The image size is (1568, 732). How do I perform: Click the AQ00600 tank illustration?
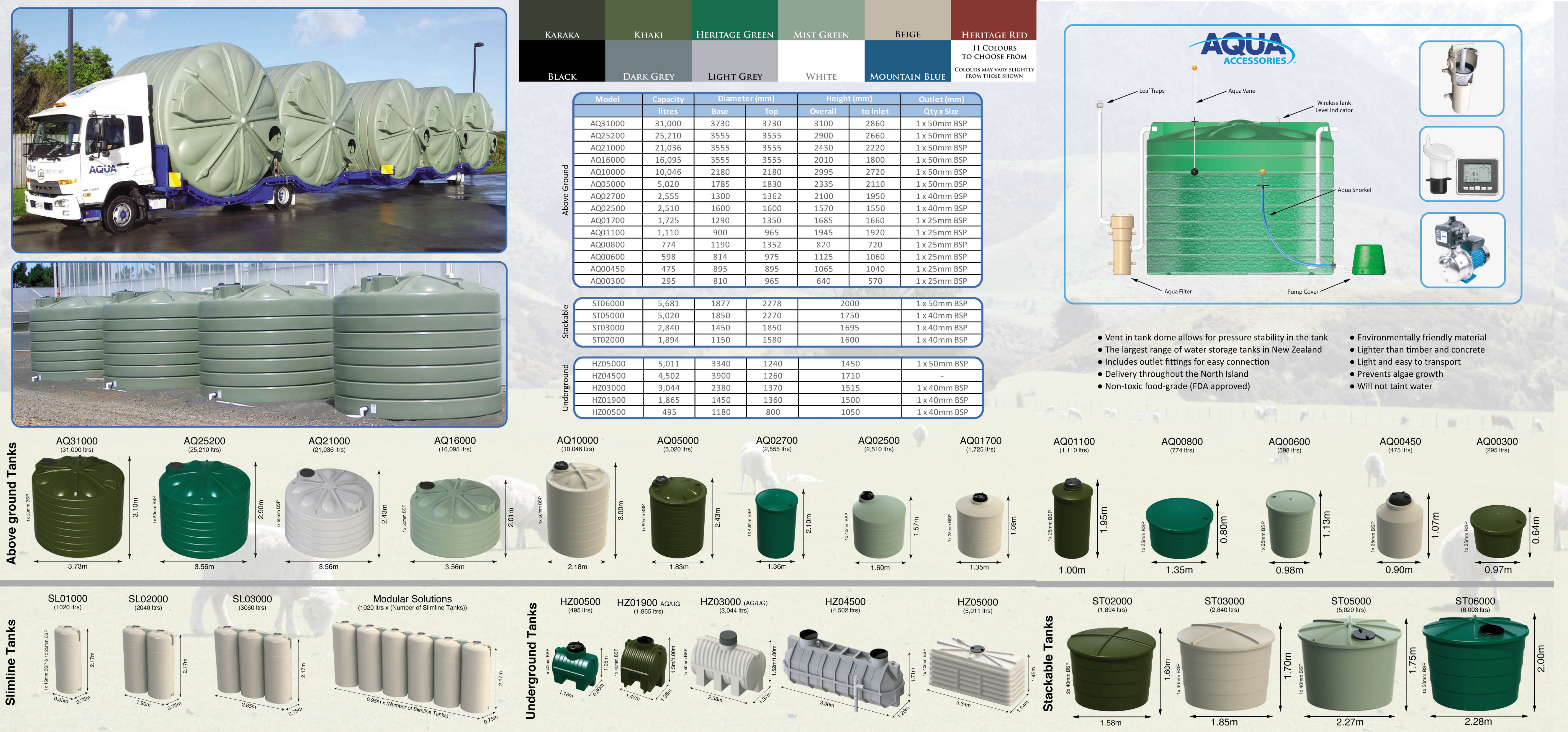[1290, 524]
